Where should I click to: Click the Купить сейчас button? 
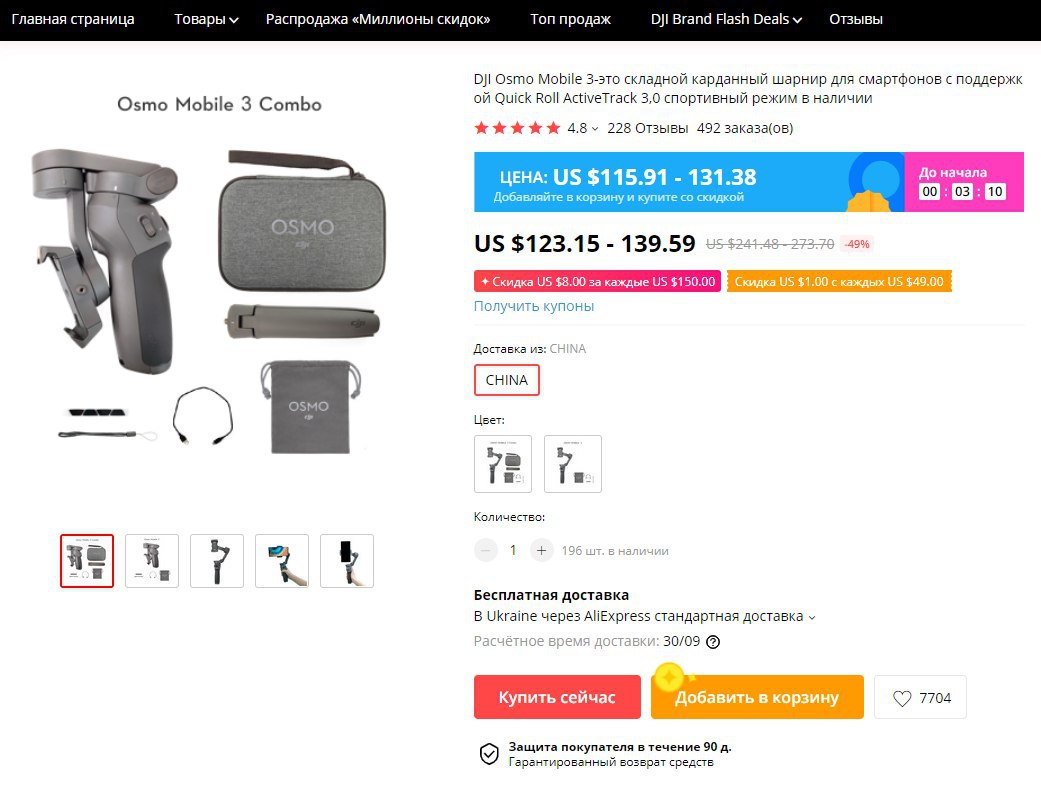[557, 697]
